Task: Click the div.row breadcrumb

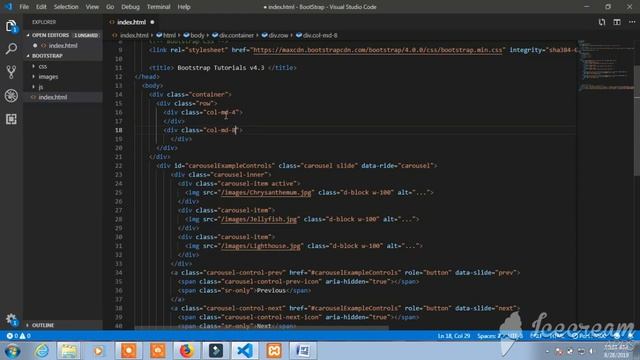Action: click(x=275, y=36)
